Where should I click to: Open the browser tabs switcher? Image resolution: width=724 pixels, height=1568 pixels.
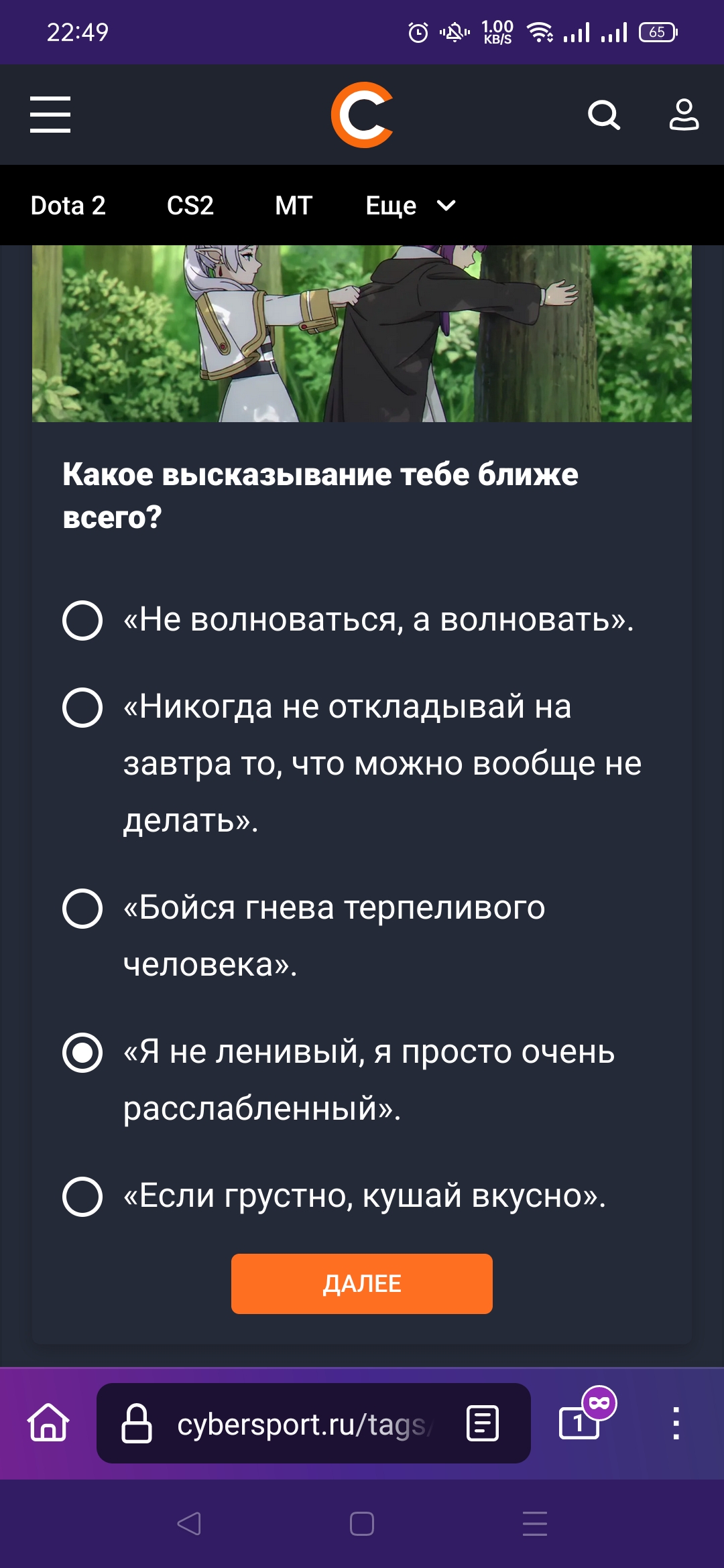[579, 1422]
